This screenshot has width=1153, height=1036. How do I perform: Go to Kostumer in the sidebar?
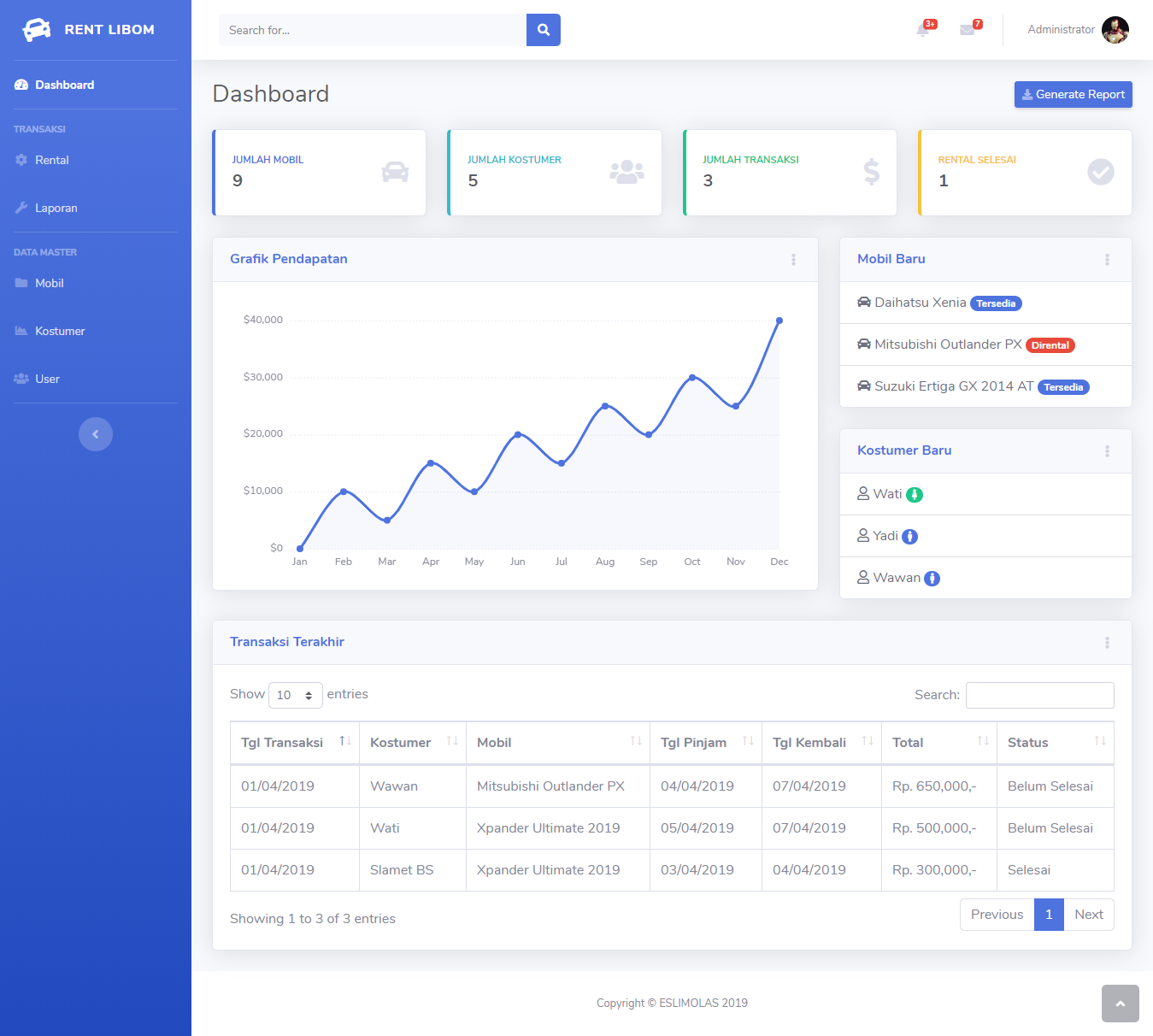point(60,331)
